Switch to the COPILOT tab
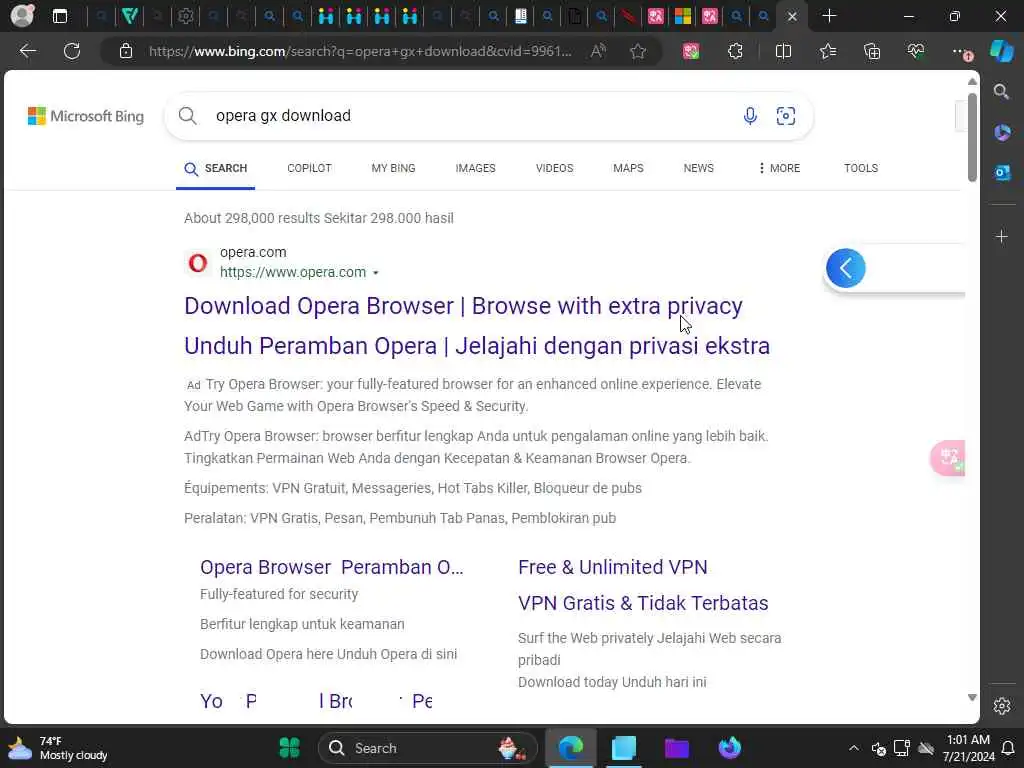1024x768 pixels. pos(309,168)
